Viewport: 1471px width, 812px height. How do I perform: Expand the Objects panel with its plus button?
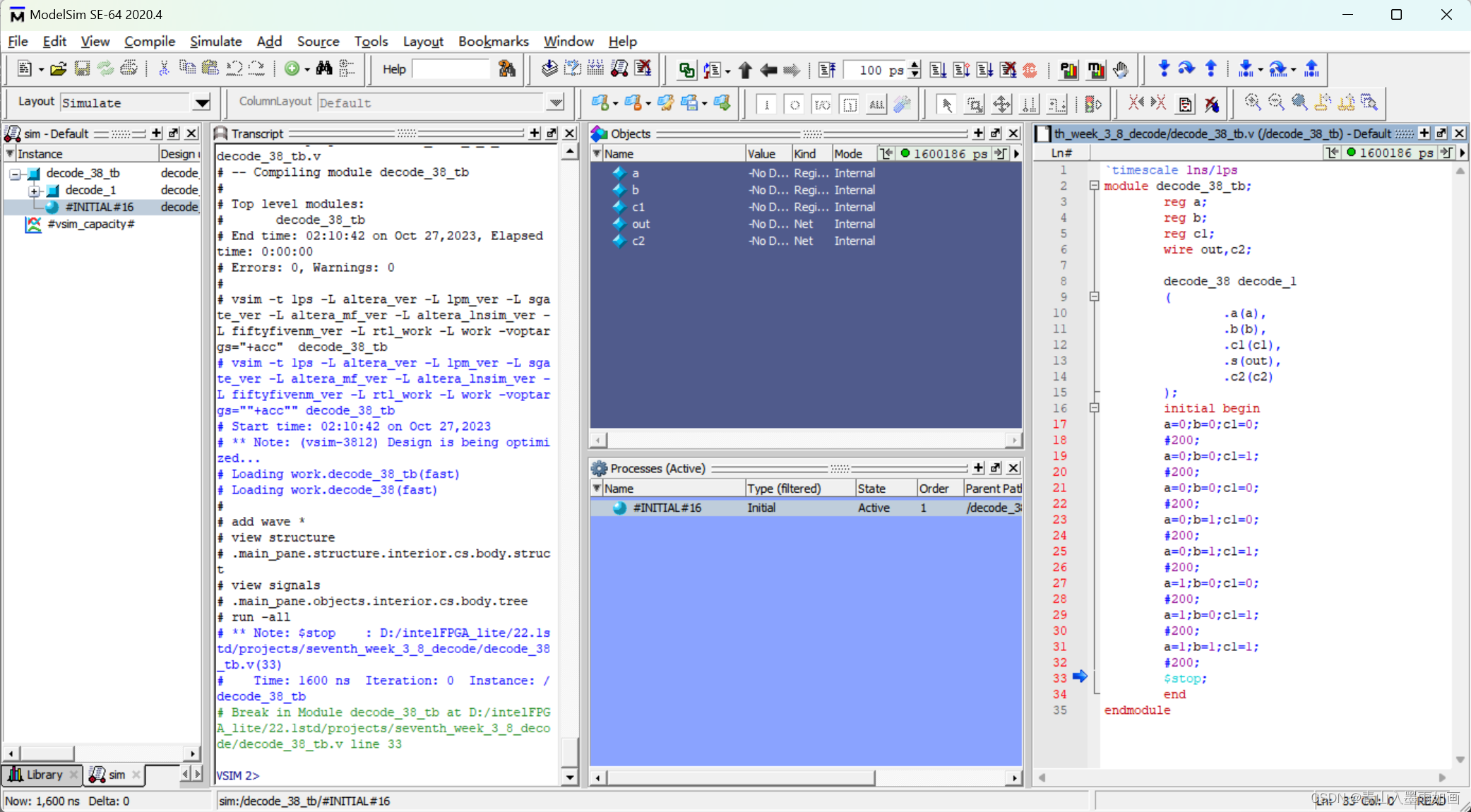pos(978,133)
